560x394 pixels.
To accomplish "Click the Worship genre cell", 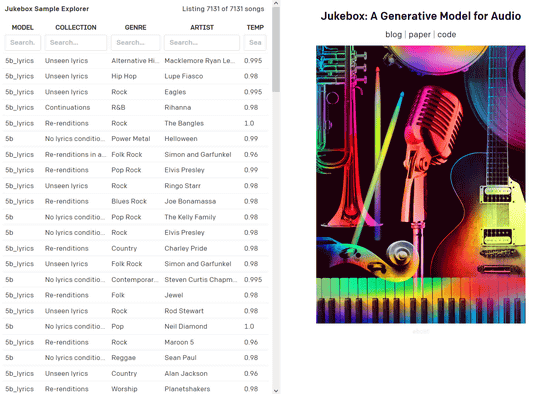I will [124, 389].
